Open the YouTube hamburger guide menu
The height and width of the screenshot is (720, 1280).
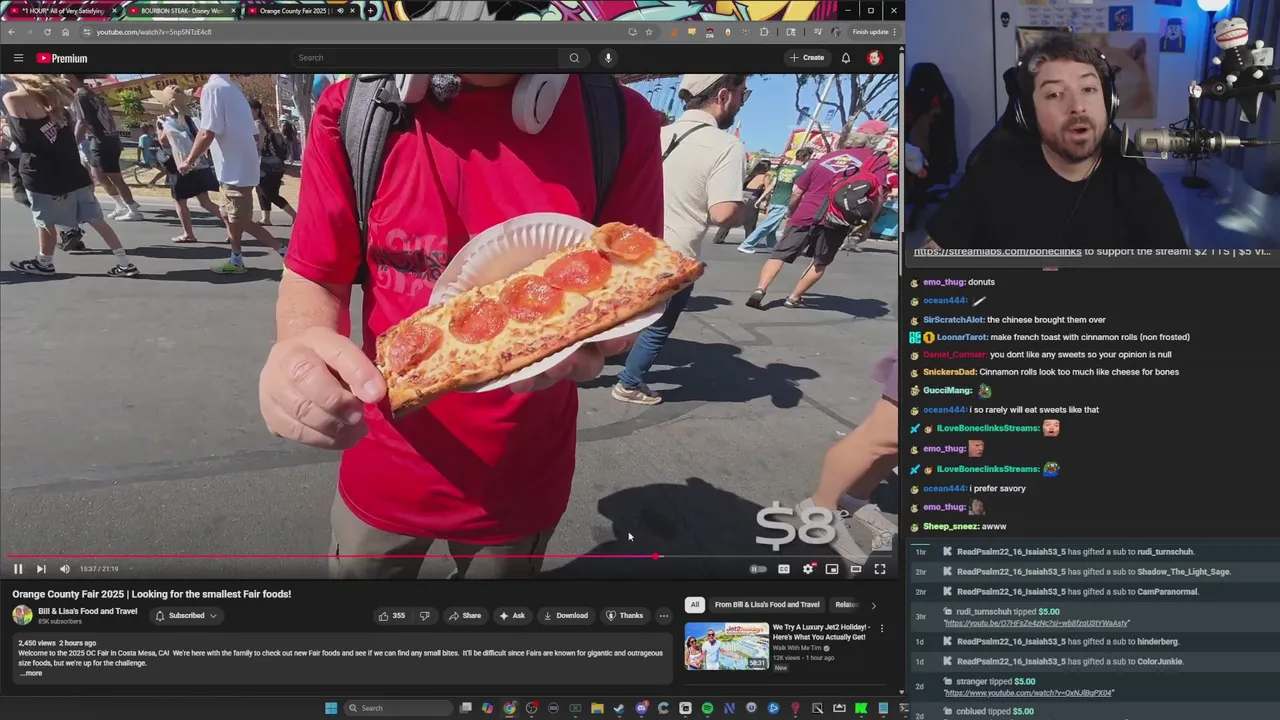tap(18, 58)
